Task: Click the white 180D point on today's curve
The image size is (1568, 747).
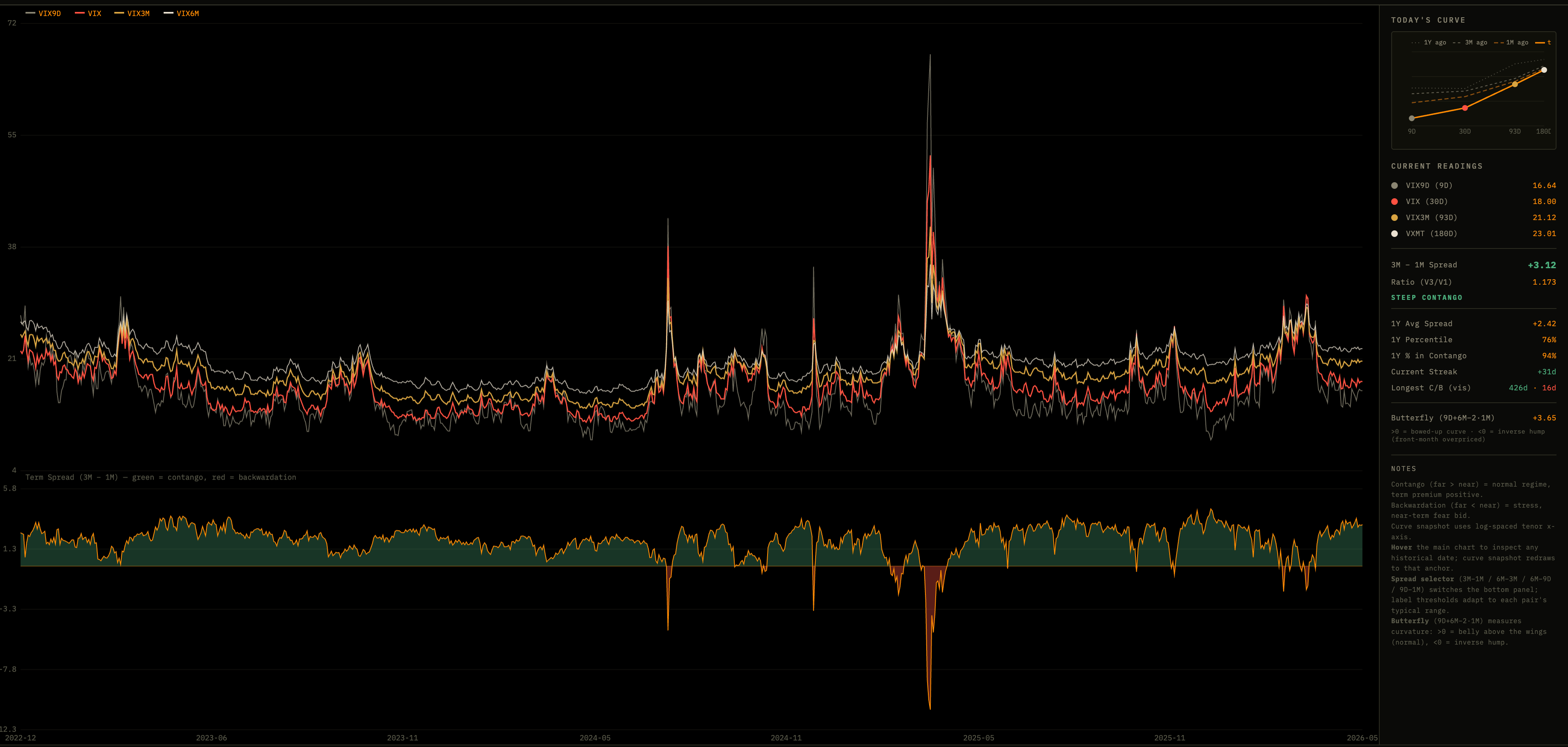Action: tap(1544, 70)
